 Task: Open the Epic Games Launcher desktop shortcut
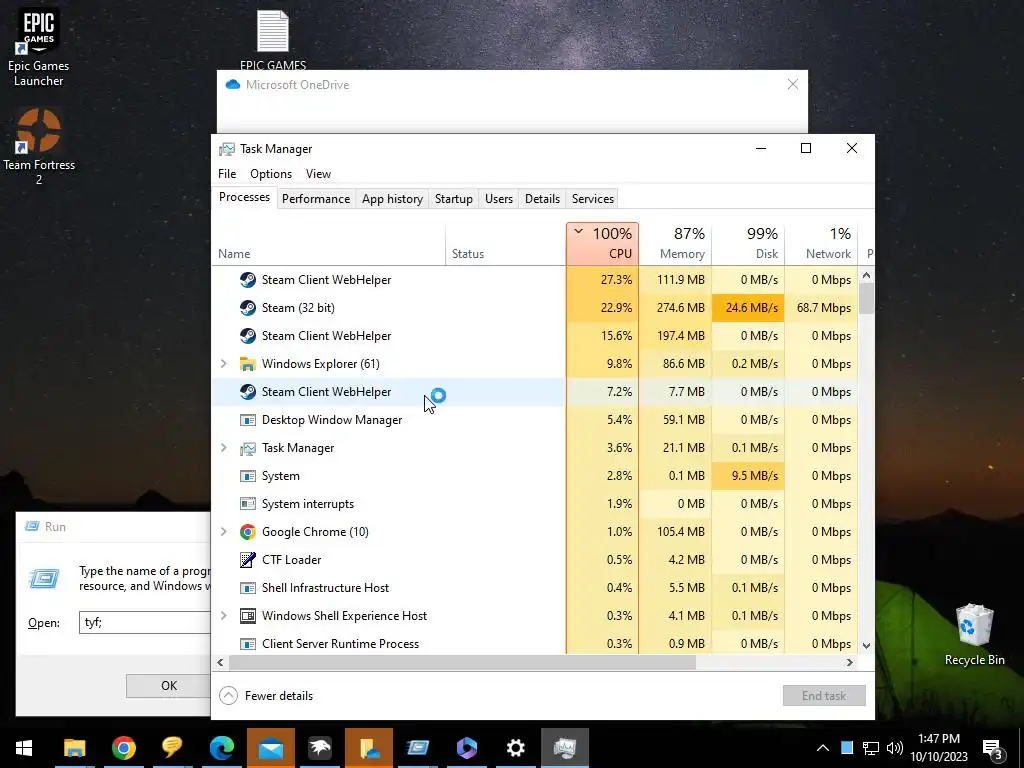coord(39,47)
